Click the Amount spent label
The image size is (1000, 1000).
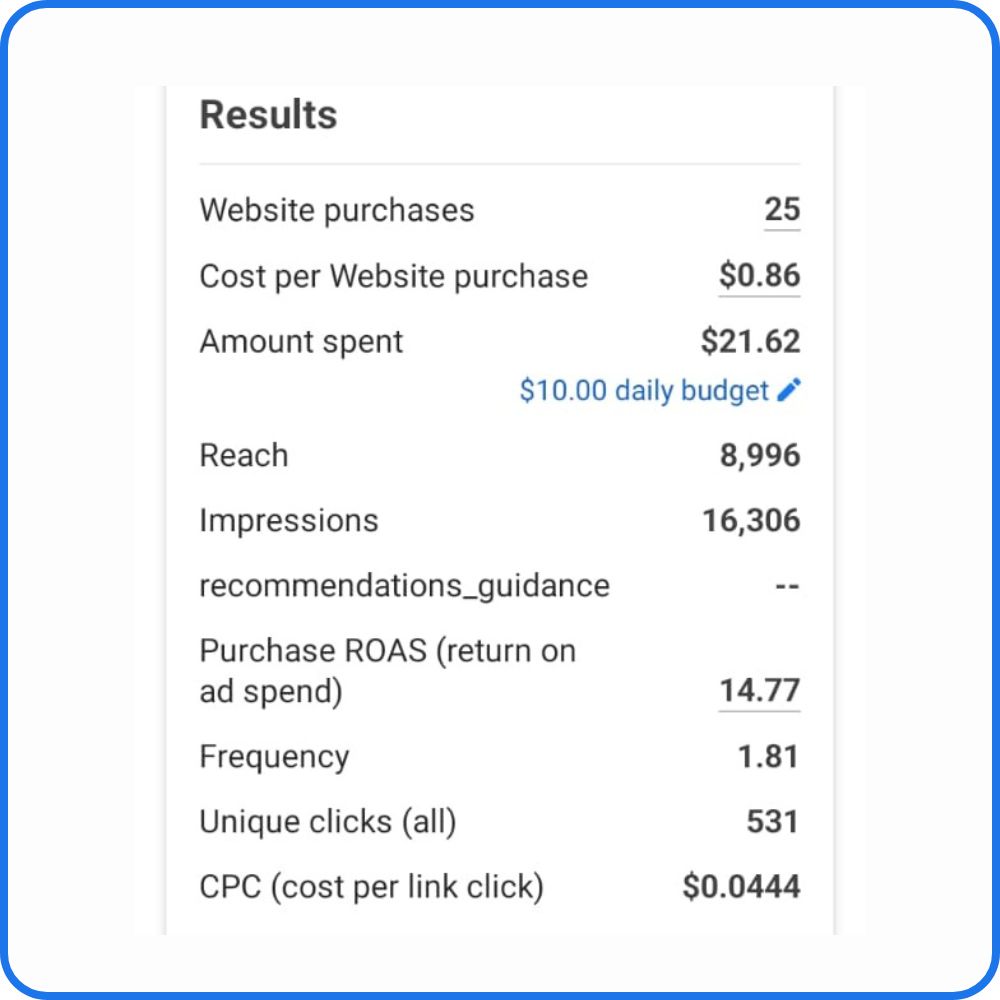(301, 342)
